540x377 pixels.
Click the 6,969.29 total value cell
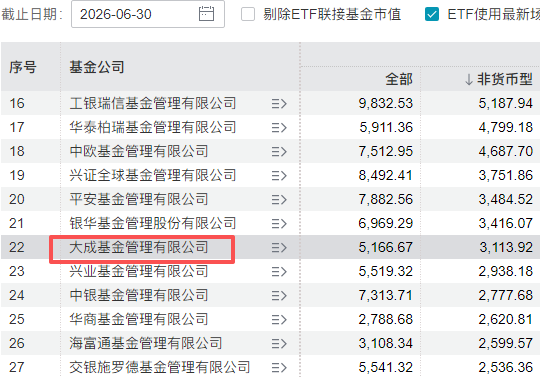click(385, 223)
